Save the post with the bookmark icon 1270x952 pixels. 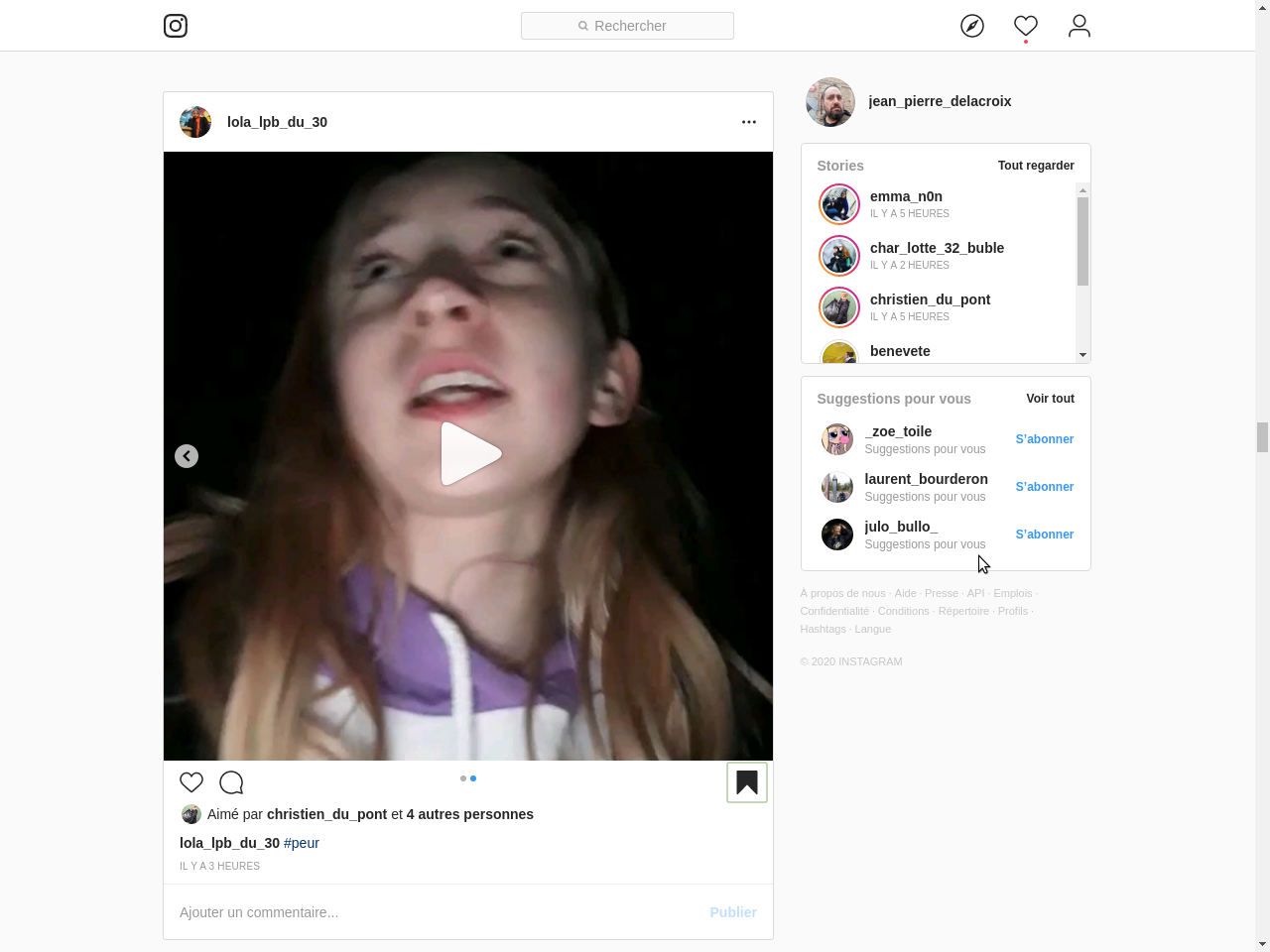click(x=747, y=782)
